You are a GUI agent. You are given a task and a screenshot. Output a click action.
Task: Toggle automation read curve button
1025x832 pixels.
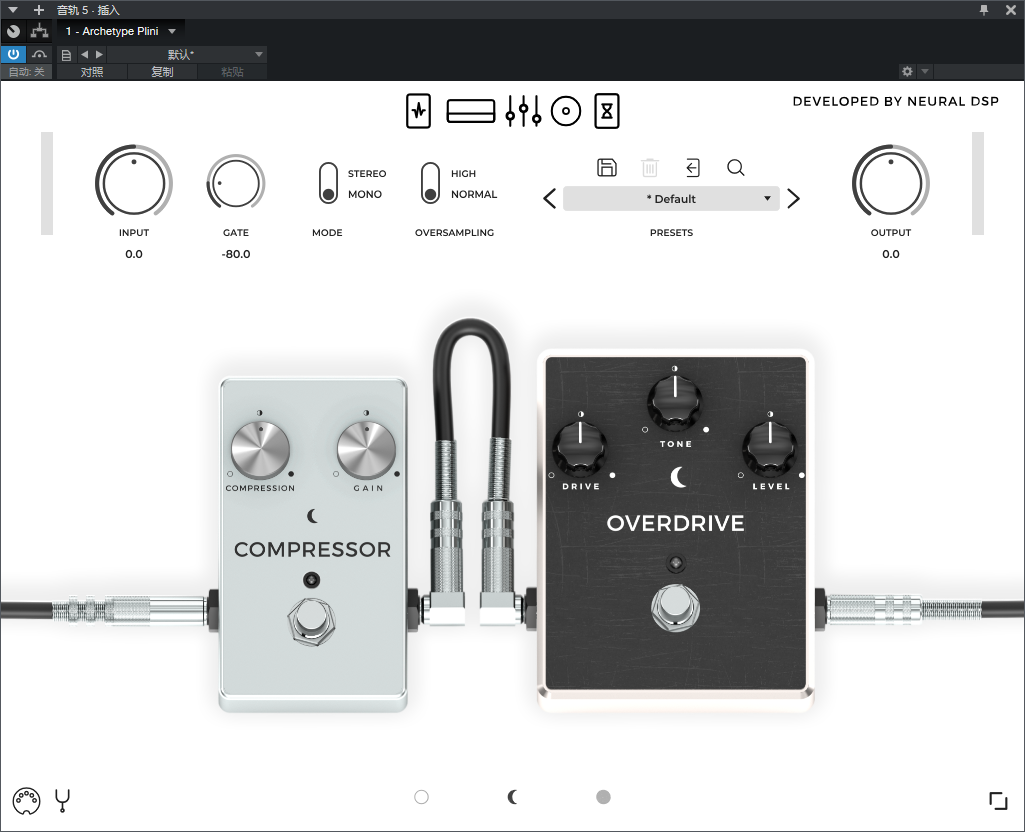click(39, 54)
